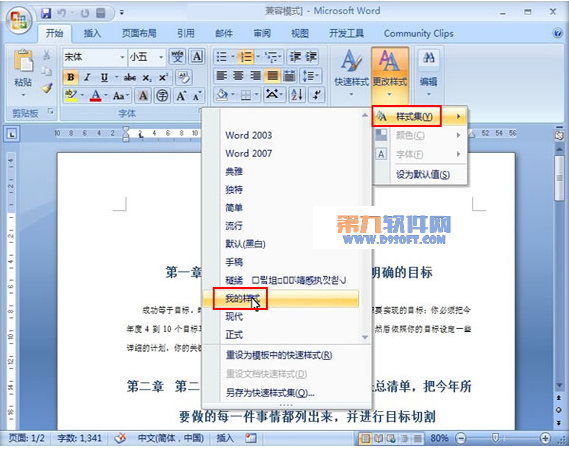Click the first-line indent marker on ruler
The width and height of the screenshot is (569, 450).
(x=126, y=130)
